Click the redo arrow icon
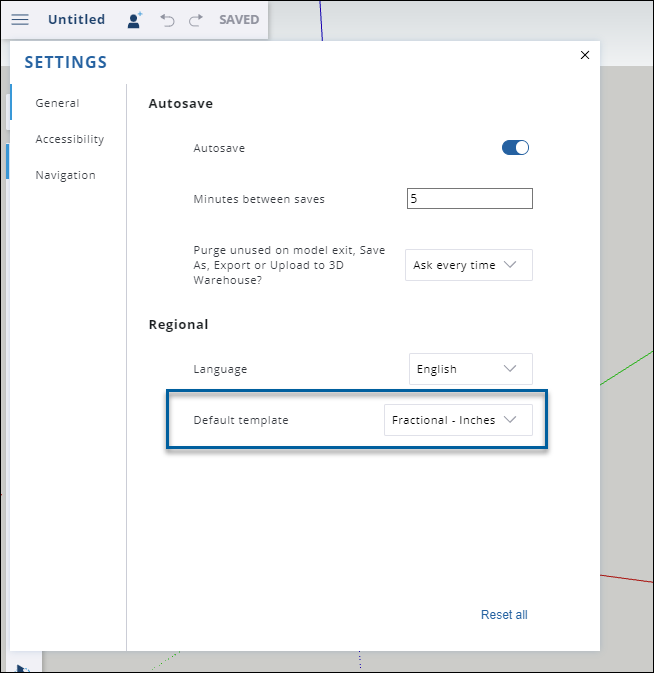The height and width of the screenshot is (673, 654). [196, 20]
